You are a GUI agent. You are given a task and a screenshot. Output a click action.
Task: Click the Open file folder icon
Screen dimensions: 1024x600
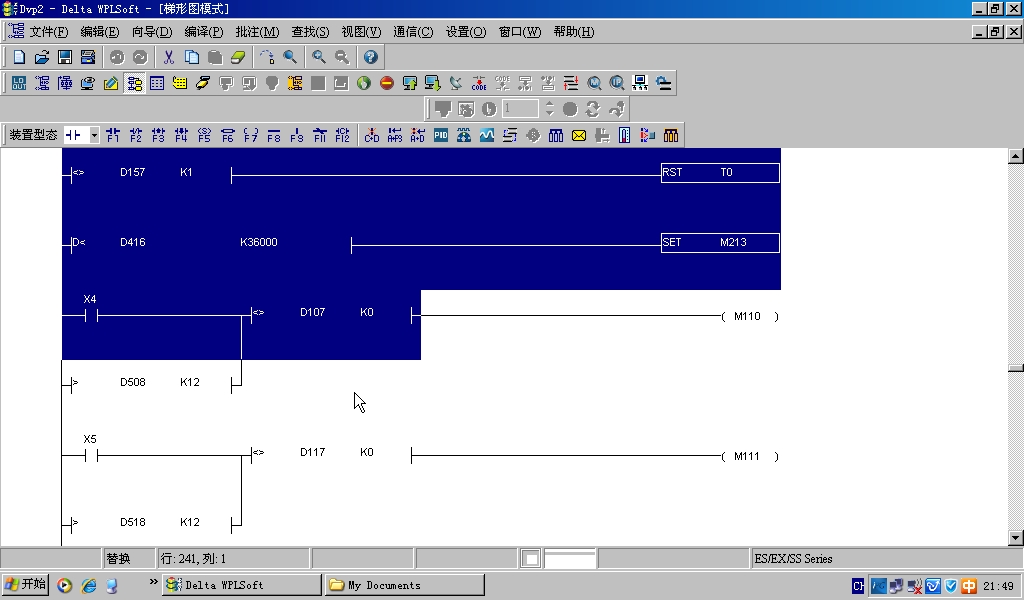[x=42, y=58]
